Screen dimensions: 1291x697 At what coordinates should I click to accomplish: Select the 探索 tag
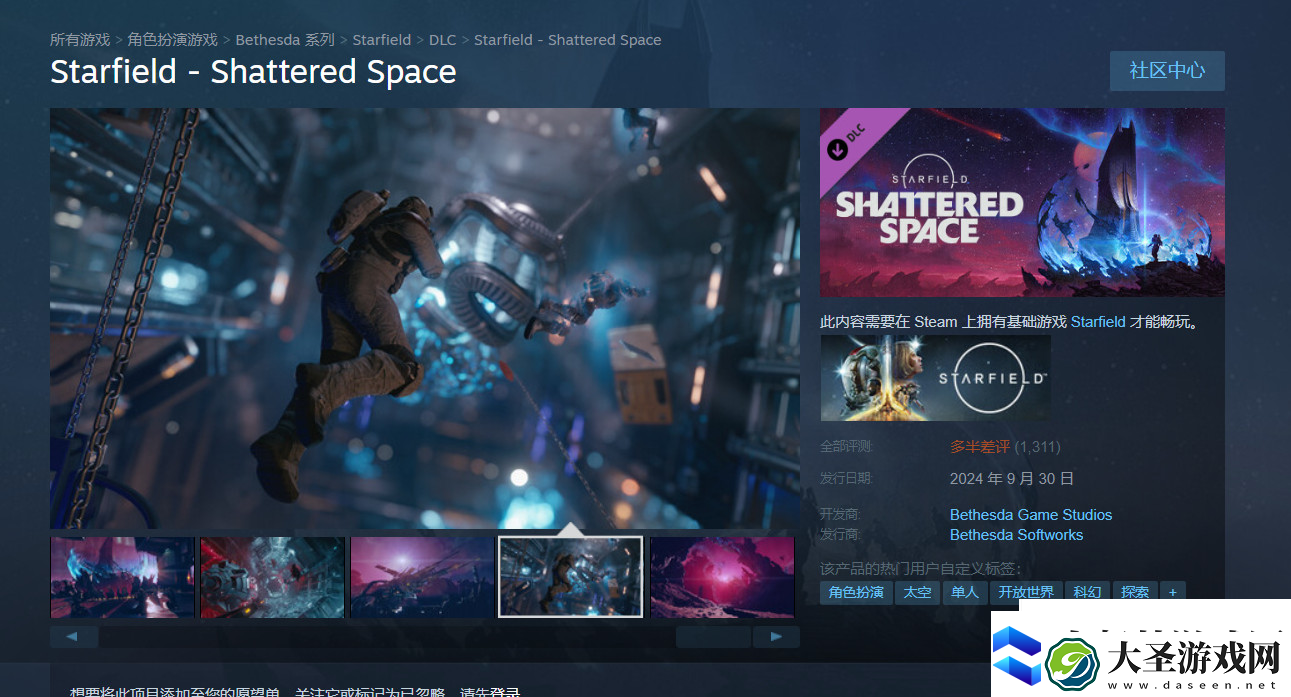click(x=1135, y=592)
